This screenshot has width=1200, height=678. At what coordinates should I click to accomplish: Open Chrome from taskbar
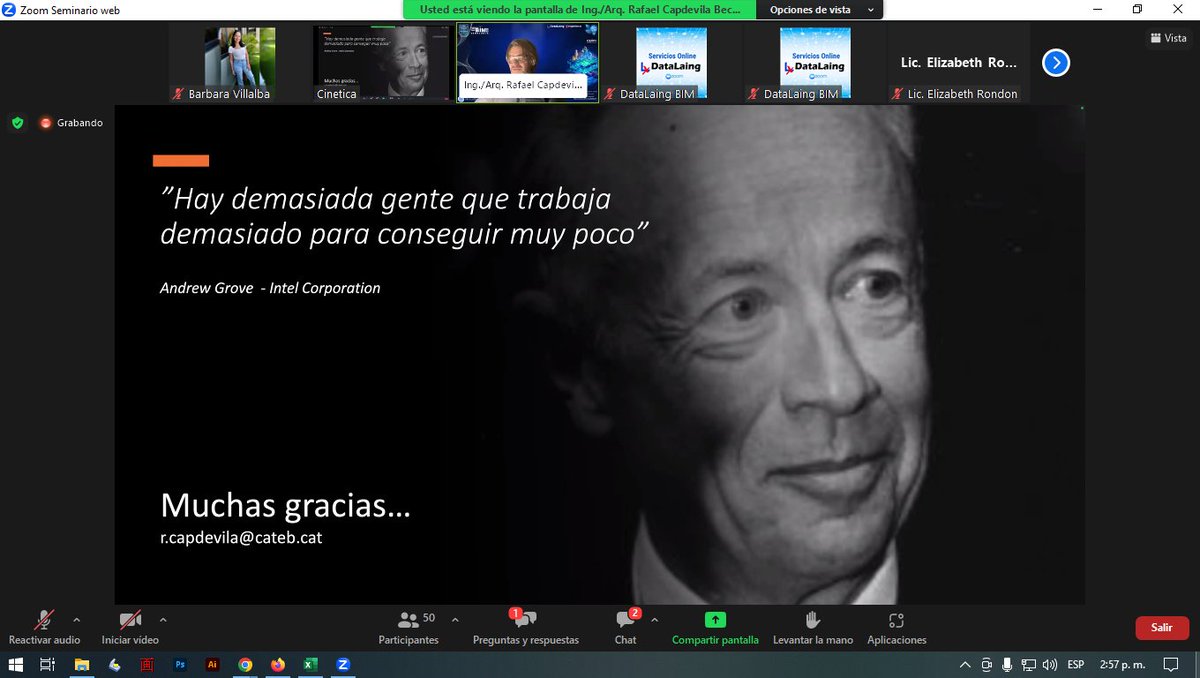pos(245,664)
